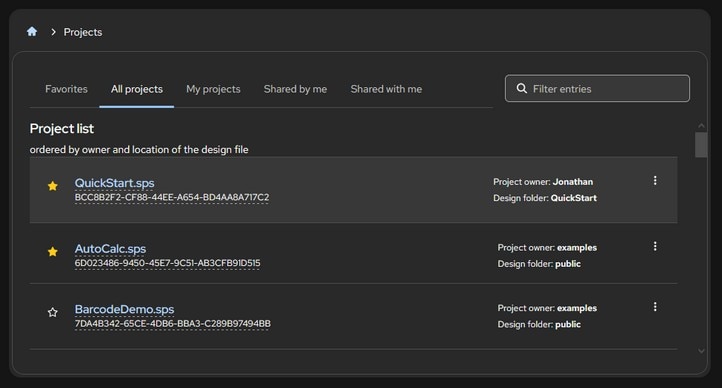Click the project list scrollbar thumb
The width and height of the screenshot is (722, 388).
[x=701, y=145]
